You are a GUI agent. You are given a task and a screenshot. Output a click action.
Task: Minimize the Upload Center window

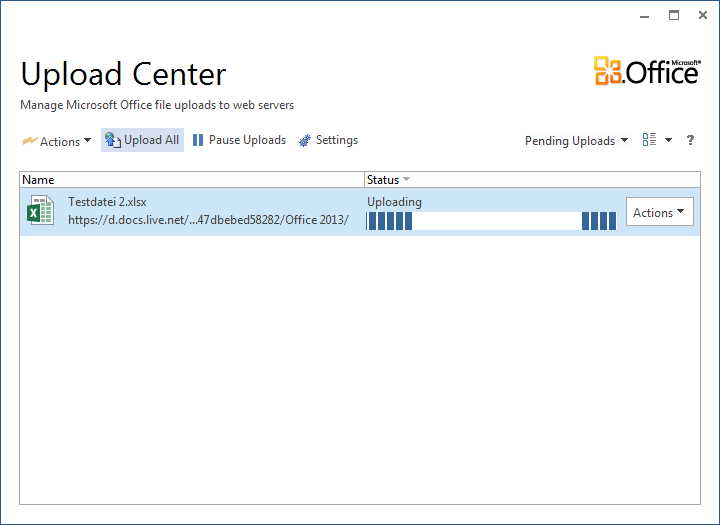(x=645, y=16)
